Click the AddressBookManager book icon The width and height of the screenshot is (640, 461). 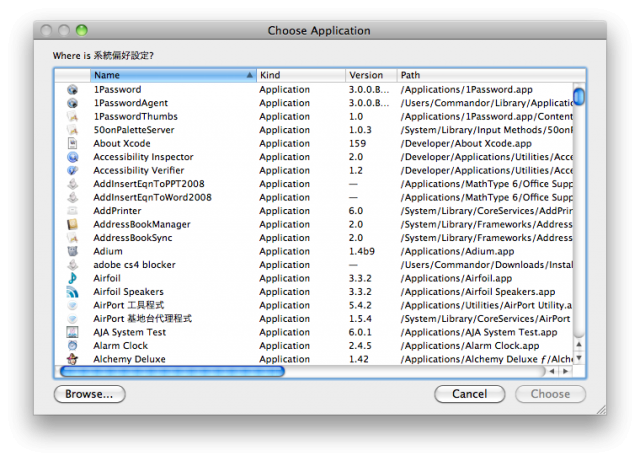tap(73, 224)
